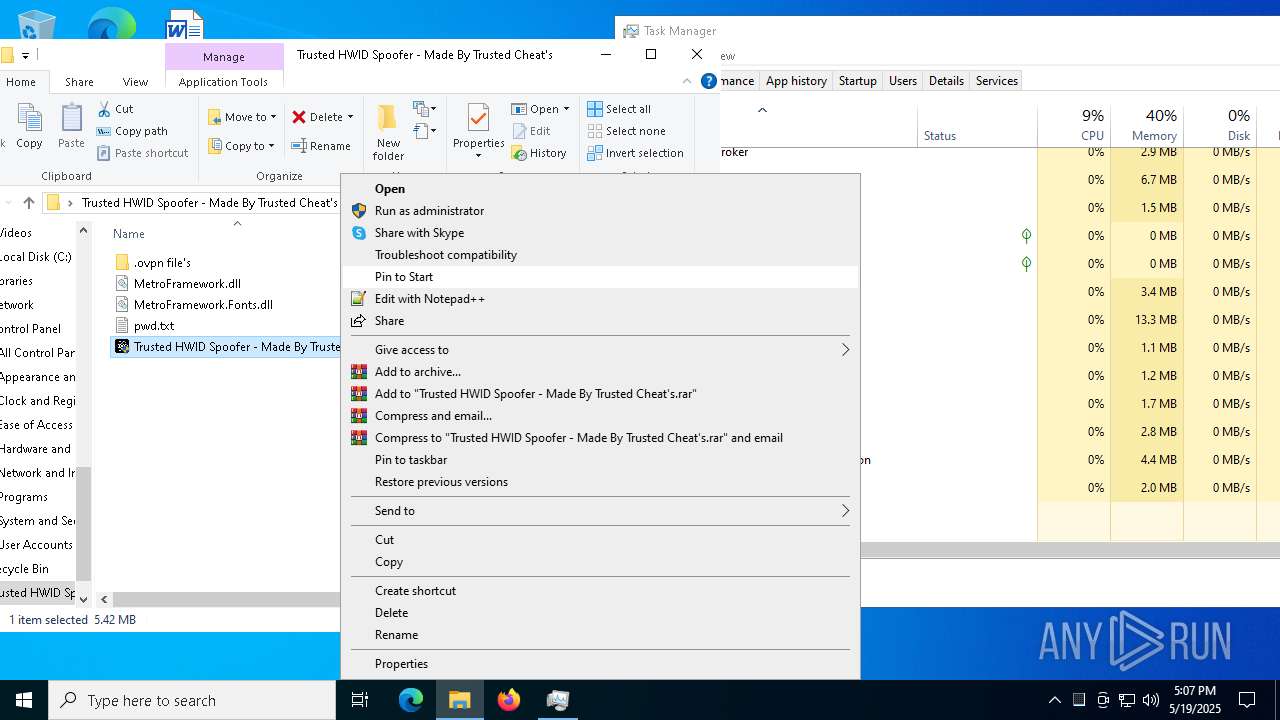Select Restore previous versions entry
The height and width of the screenshot is (720, 1280).
tap(600, 482)
